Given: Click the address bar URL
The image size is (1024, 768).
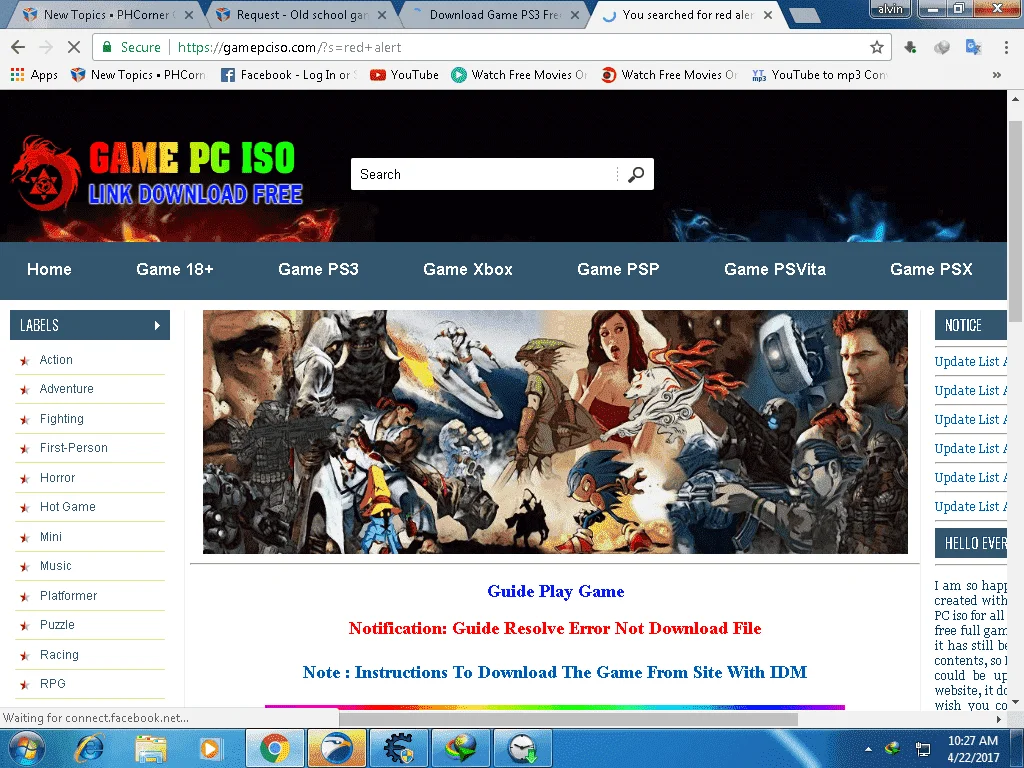Looking at the screenshot, I should (289, 47).
